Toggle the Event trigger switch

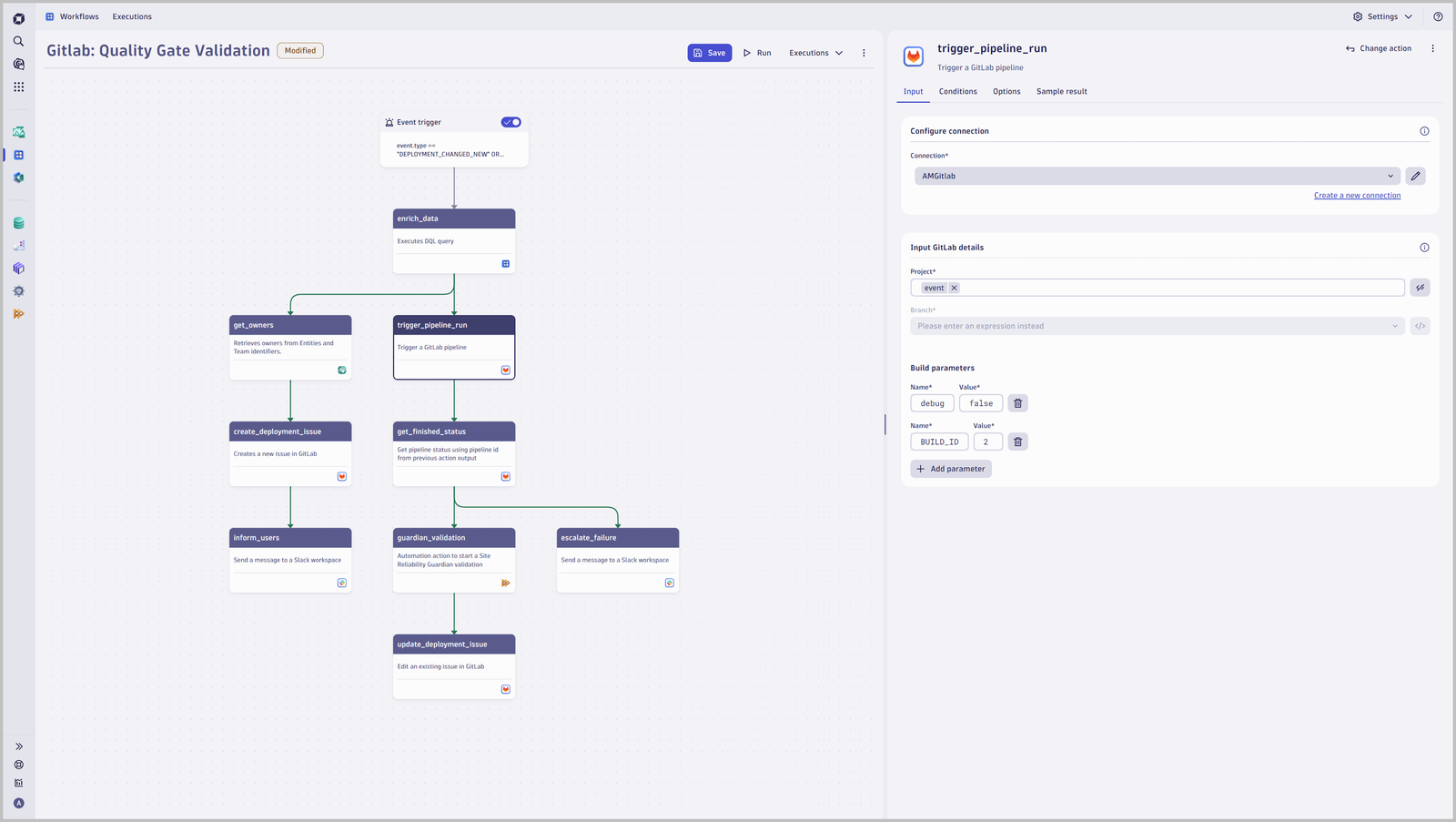(511, 122)
